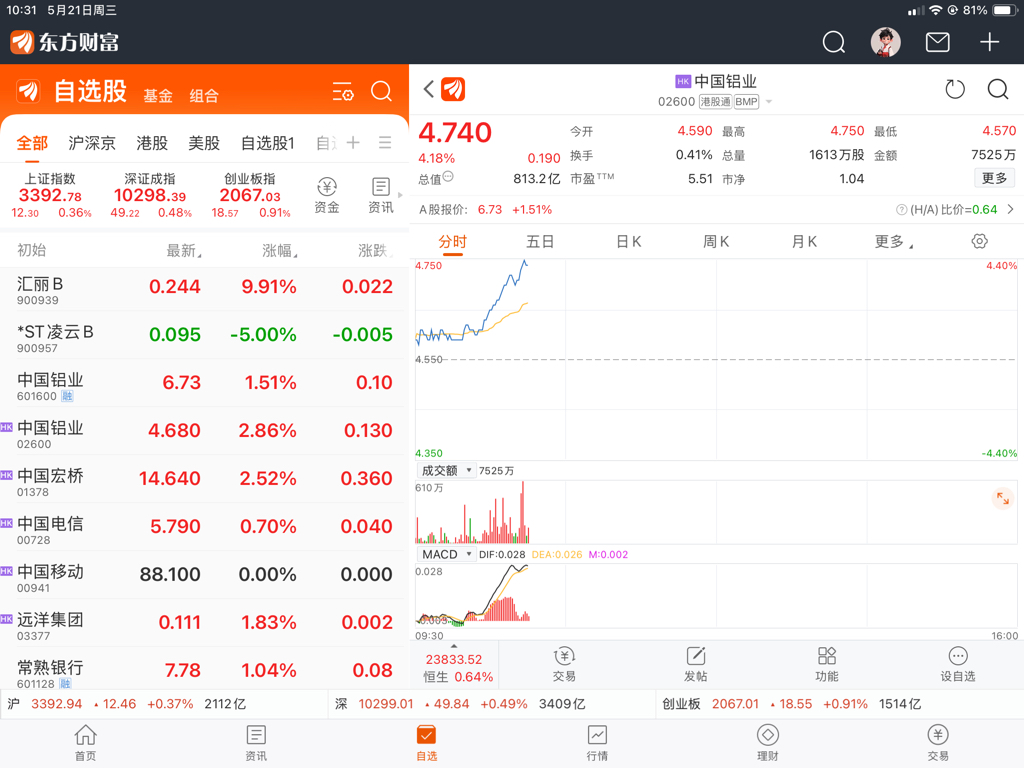Open 创业板指 index quote

(250, 195)
